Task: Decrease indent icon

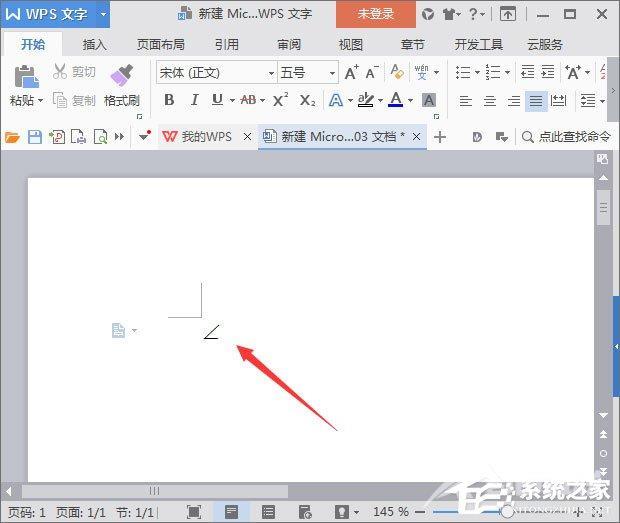Action: [x=527, y=72]
